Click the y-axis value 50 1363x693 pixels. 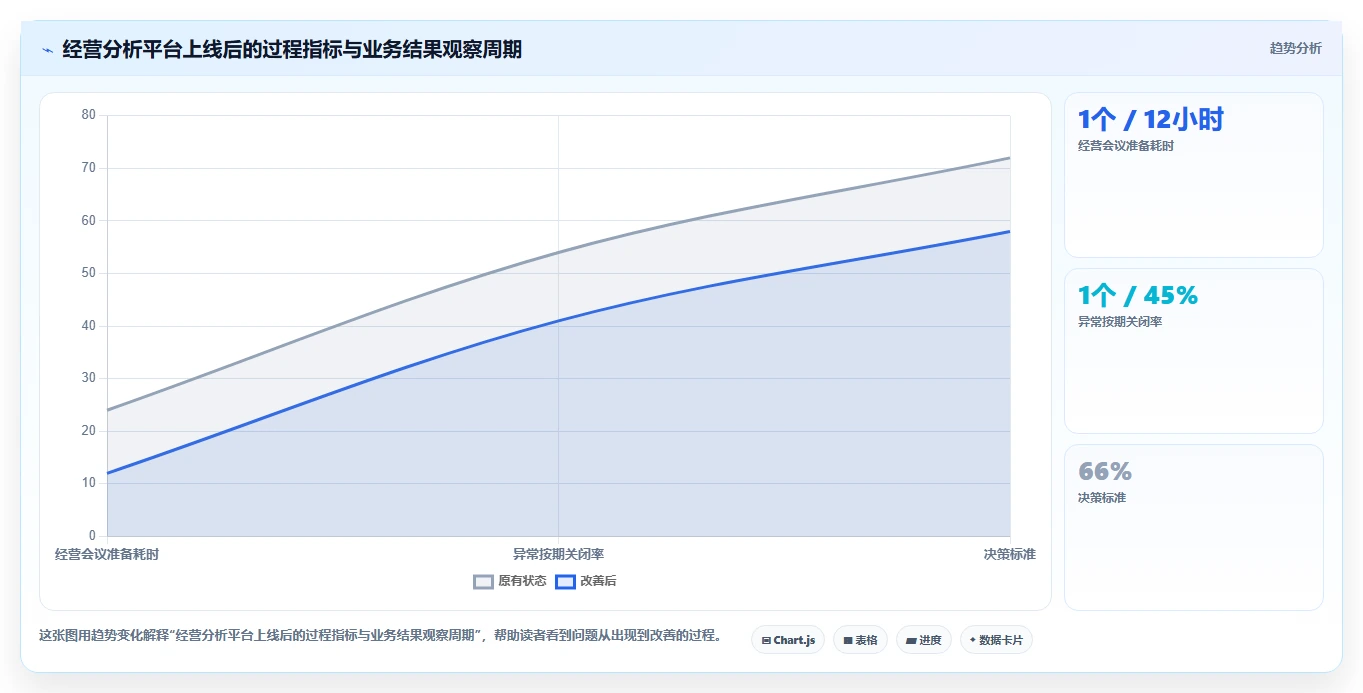(x=89, y=273)
